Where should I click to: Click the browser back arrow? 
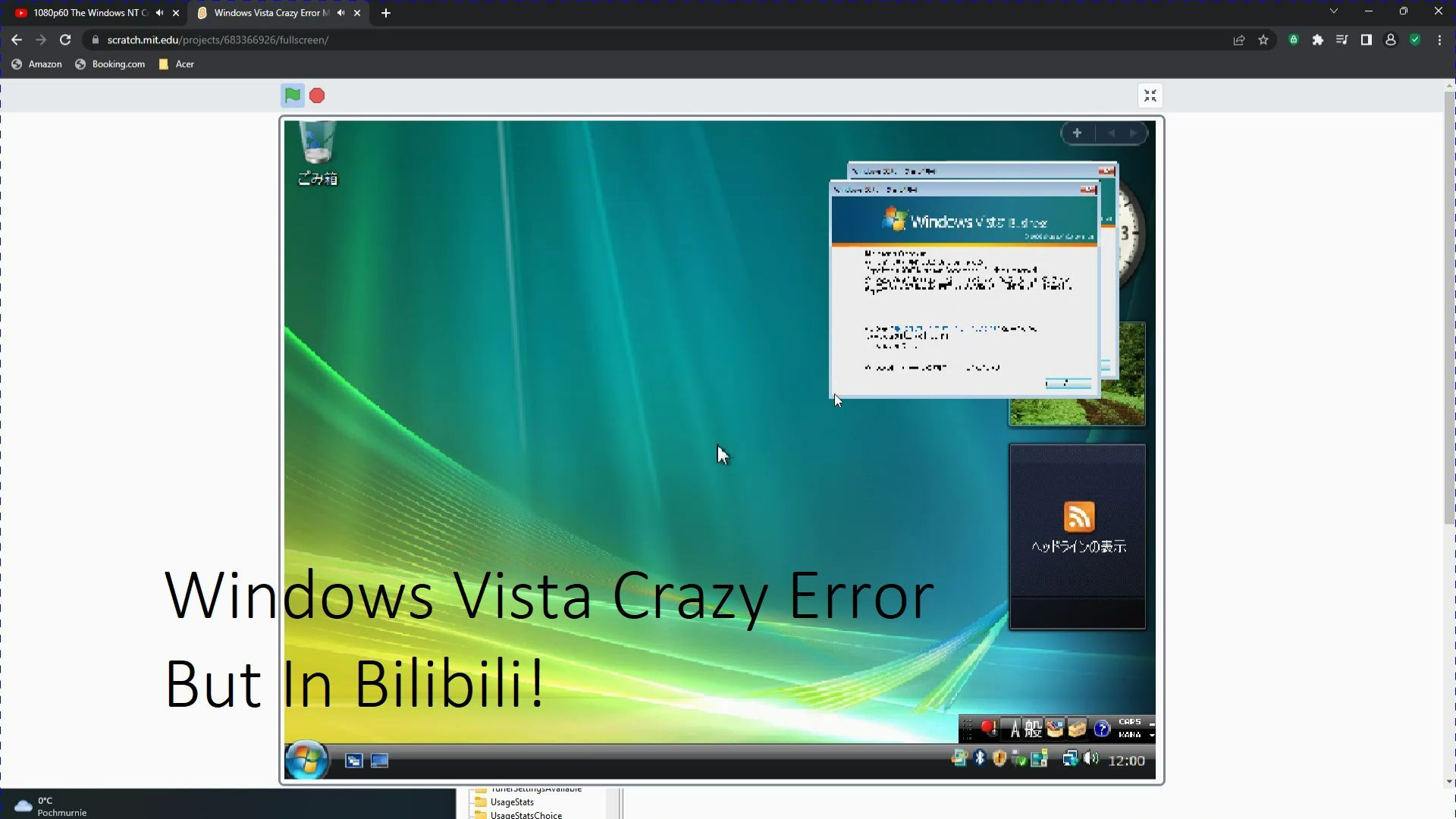tap(17, 40)
